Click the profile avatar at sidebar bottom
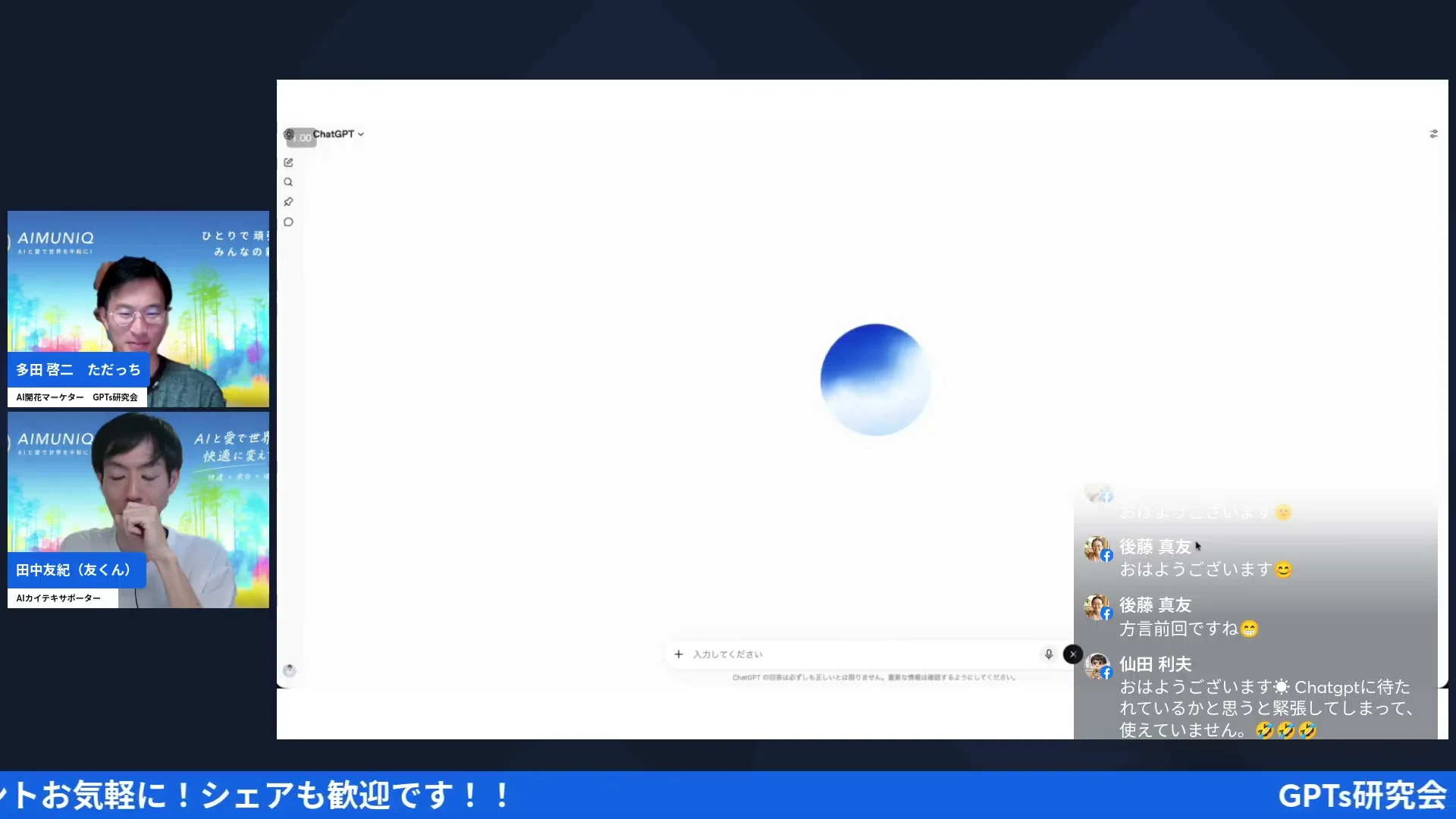Screen dimensions: 1456x819 point(289,670)
